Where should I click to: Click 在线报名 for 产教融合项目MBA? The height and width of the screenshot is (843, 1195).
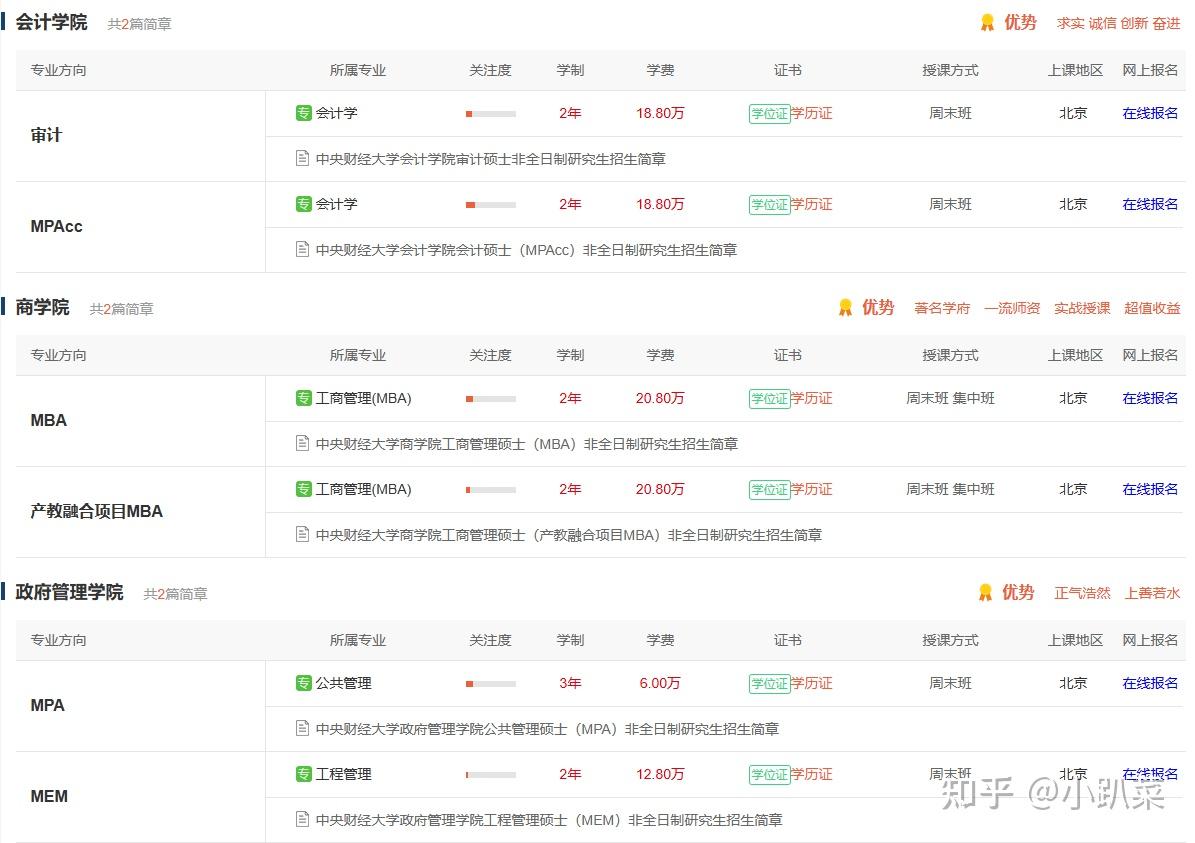click(x=1150, y=489)
